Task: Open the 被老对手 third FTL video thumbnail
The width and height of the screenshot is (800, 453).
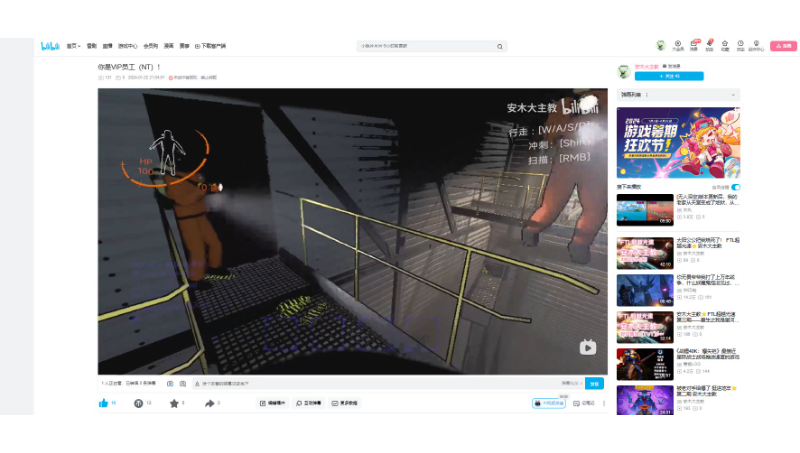Action: [645, 400]
